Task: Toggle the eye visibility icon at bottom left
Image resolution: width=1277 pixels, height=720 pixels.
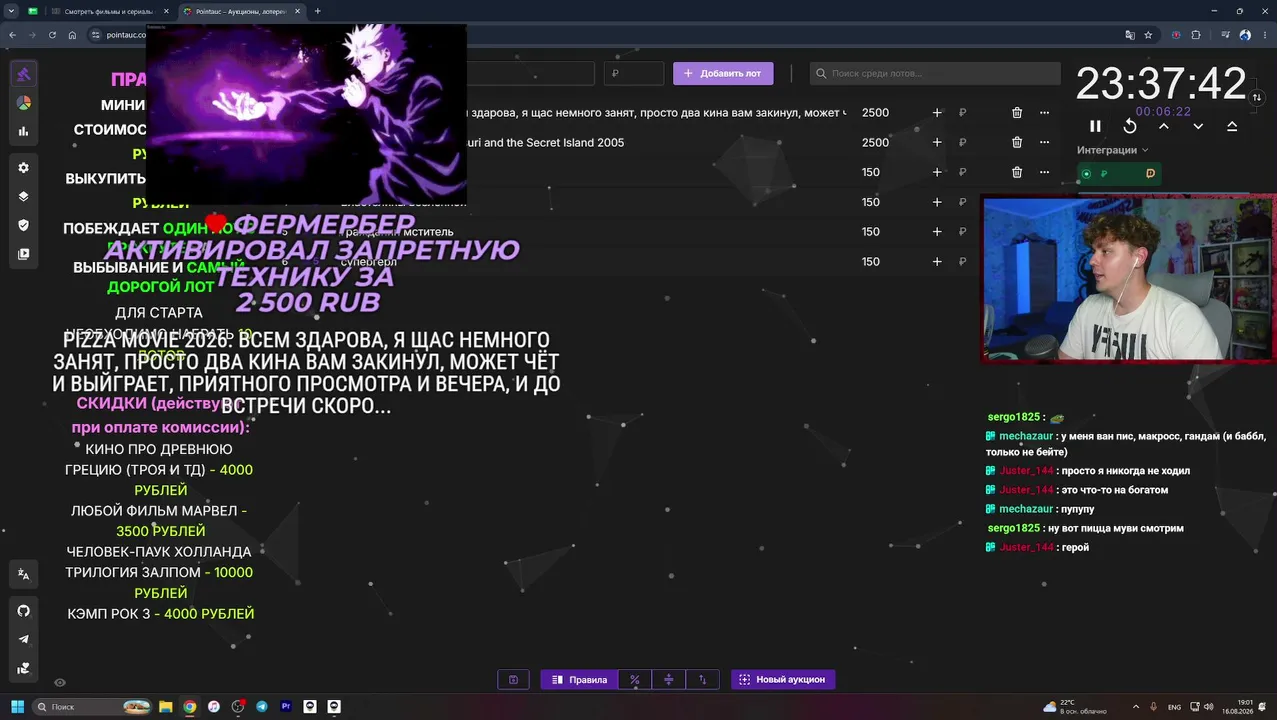Action: click(x=60, y=682)
